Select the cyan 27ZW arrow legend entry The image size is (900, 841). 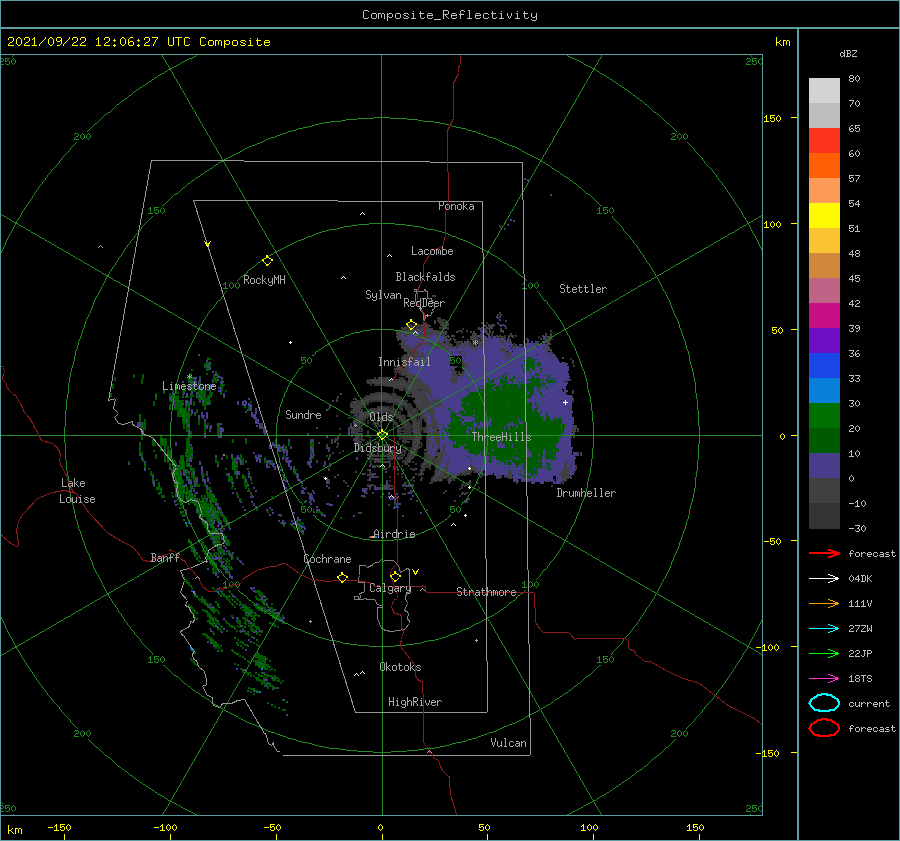[824, 629]
